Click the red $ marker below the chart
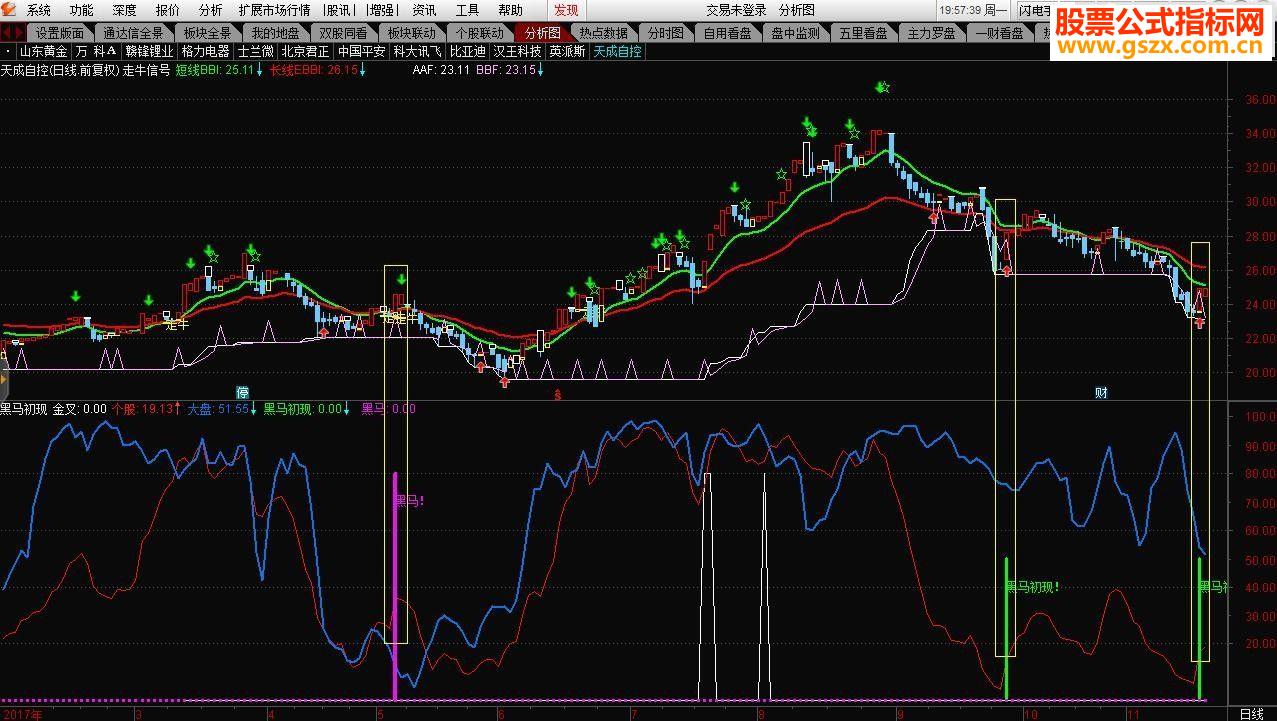 pos(557,395)
